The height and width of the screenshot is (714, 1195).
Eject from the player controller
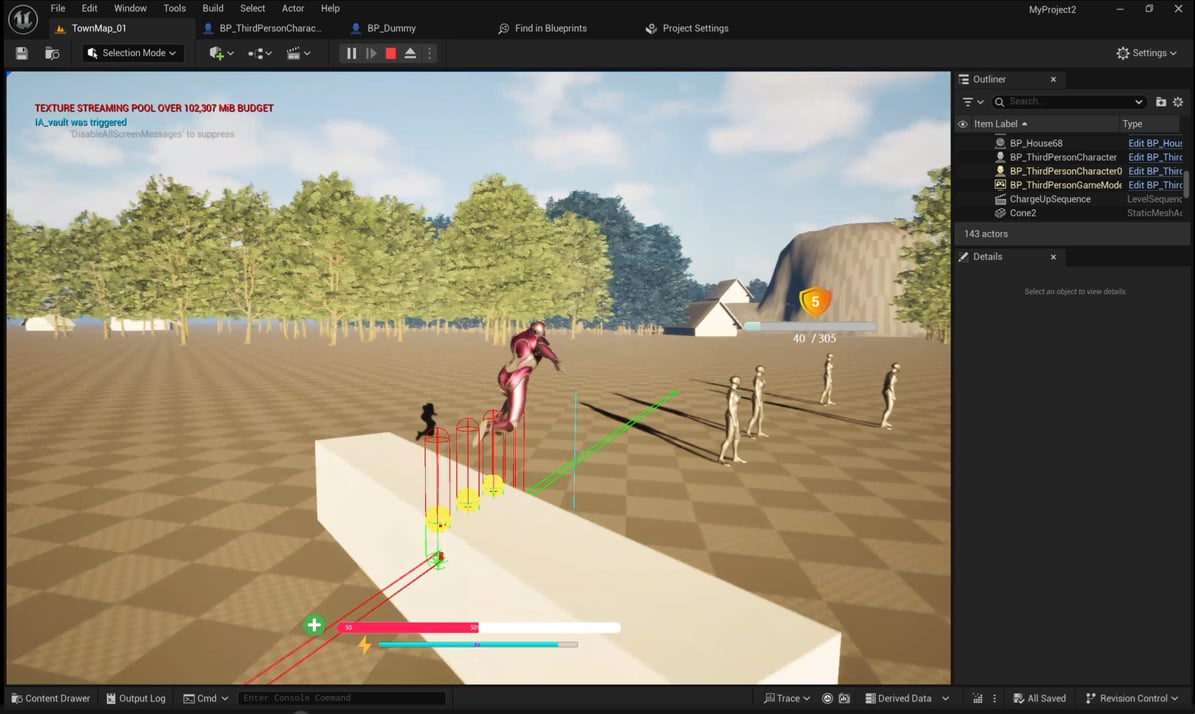click(x=410, y=53)
